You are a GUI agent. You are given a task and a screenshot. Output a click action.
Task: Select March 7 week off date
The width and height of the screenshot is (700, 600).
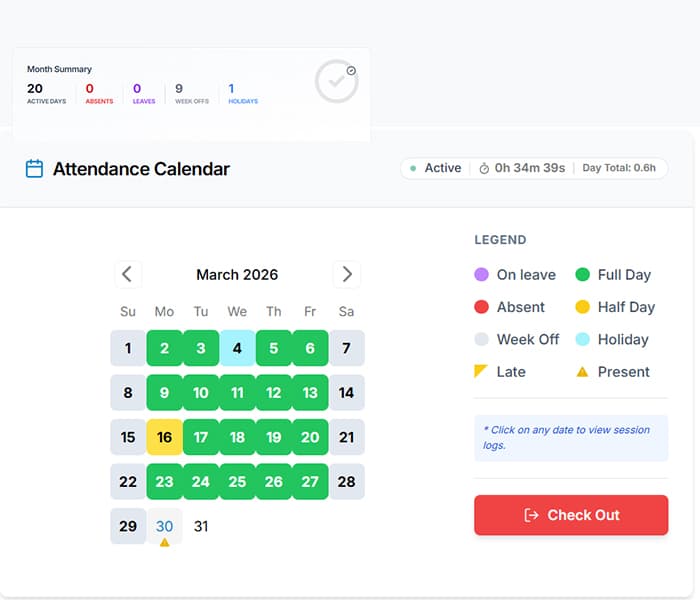tap(346, 348)
